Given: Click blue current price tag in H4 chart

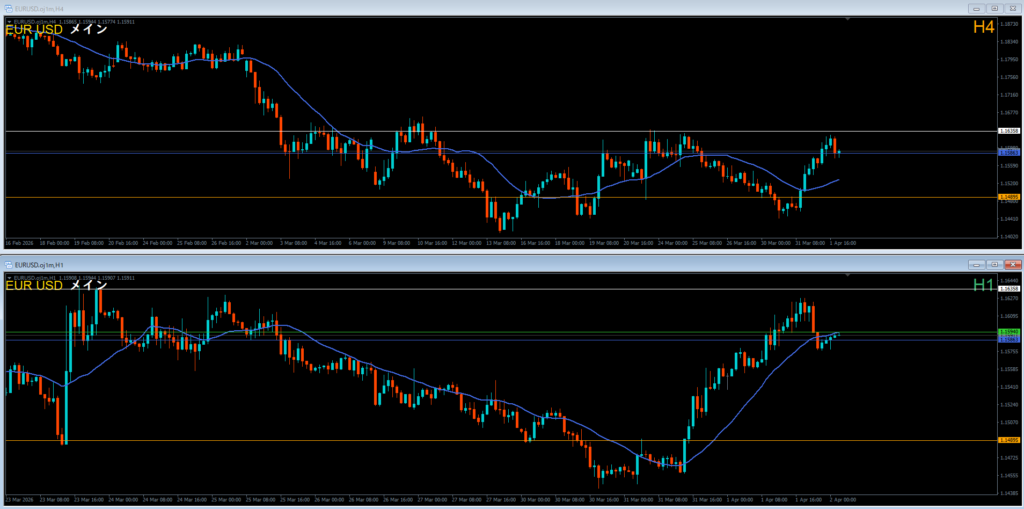Looking at the screenshot, I should [x=1009, y=152].
